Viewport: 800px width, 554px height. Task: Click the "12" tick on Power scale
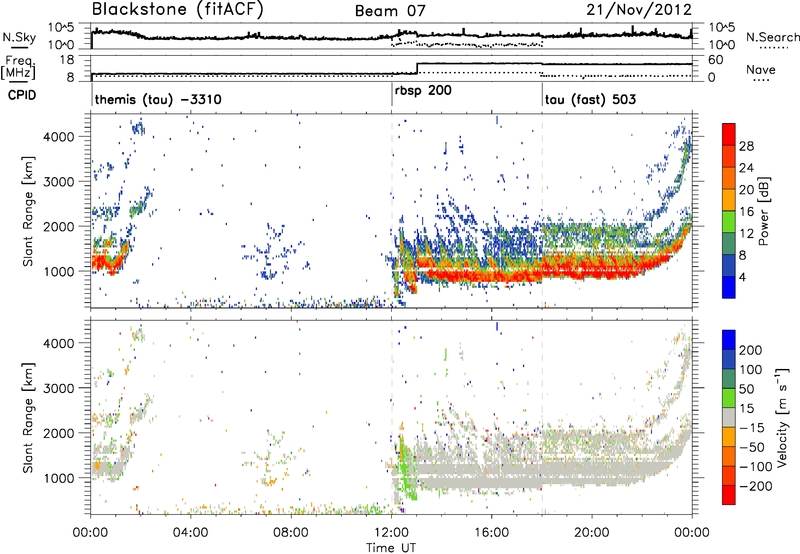(x=746, y=234)
